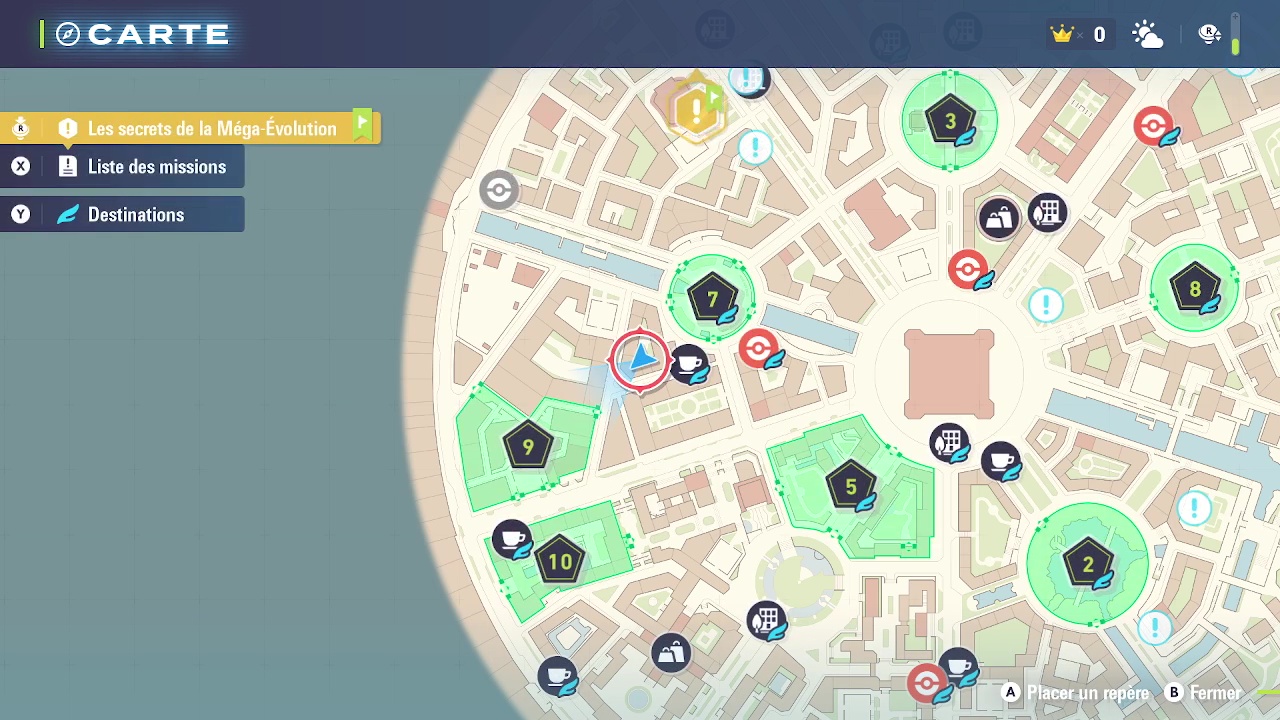Choose Wild Zone 9 on the map
Image resolution: width=1280 pixels, height=720 pixels.
pyautogui.click(x=528, y=446)
